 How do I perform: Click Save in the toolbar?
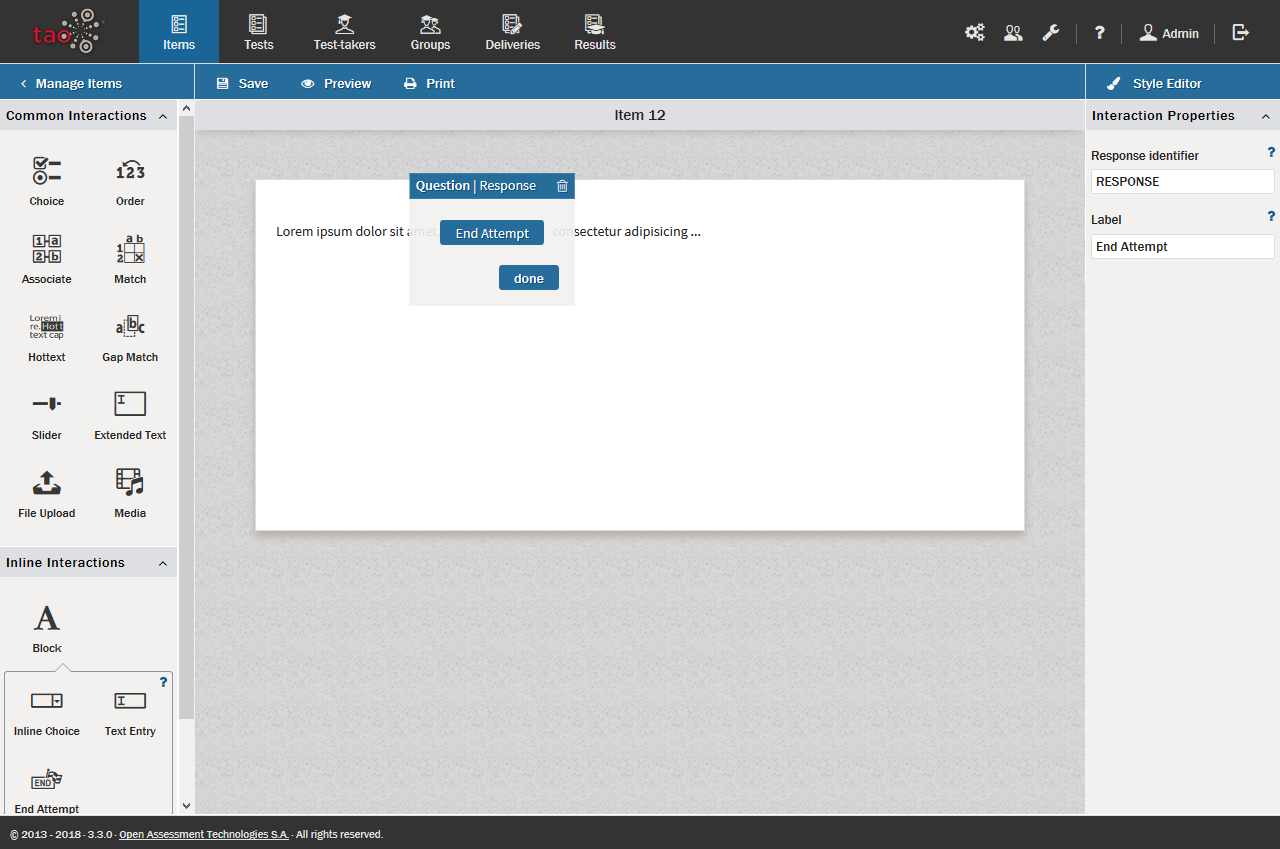coord(242,84)
